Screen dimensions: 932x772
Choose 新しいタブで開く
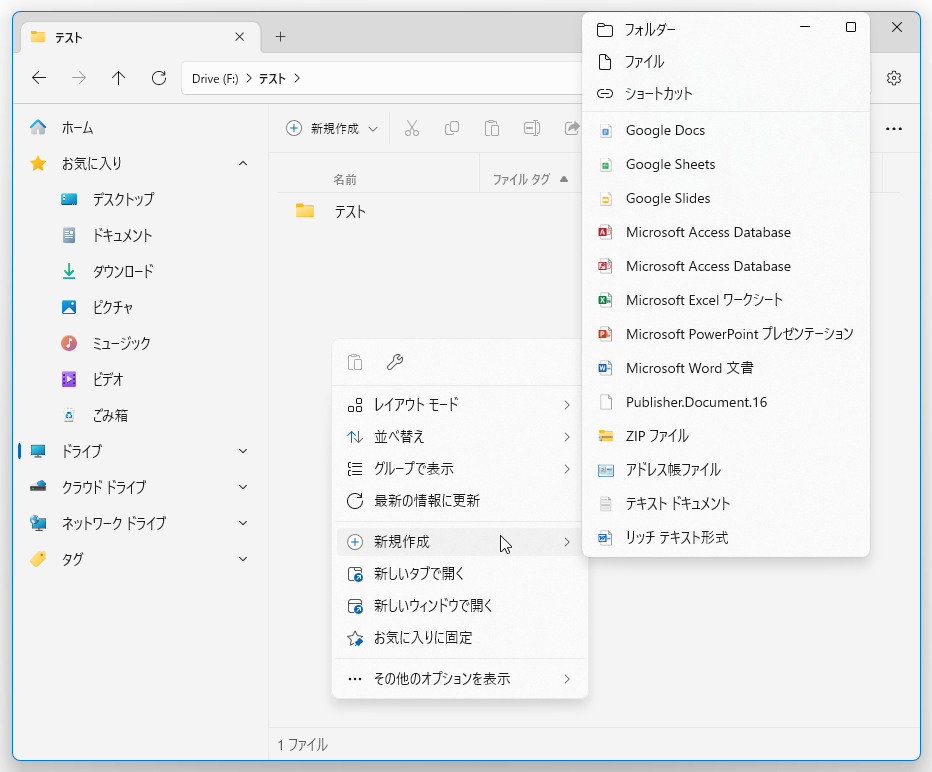[x=460, y=574]
